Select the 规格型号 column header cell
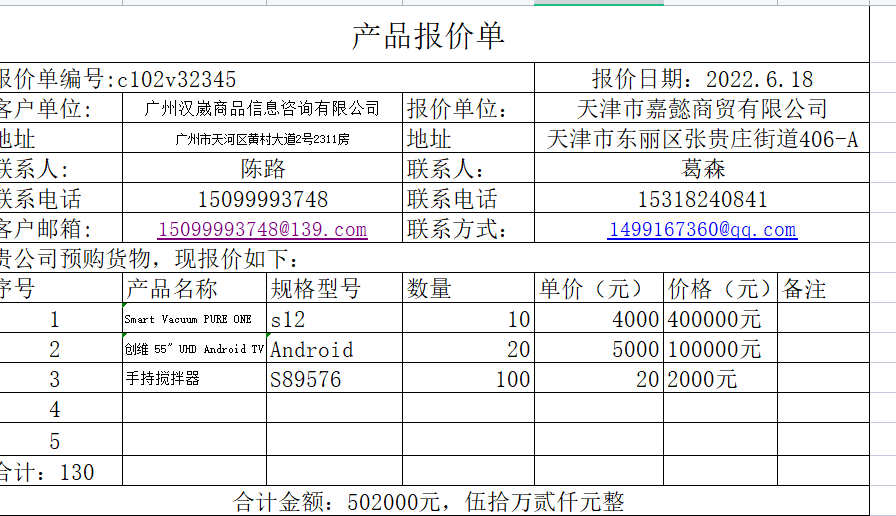This screenshot has width=896, height=516. [x=334, y=290]
